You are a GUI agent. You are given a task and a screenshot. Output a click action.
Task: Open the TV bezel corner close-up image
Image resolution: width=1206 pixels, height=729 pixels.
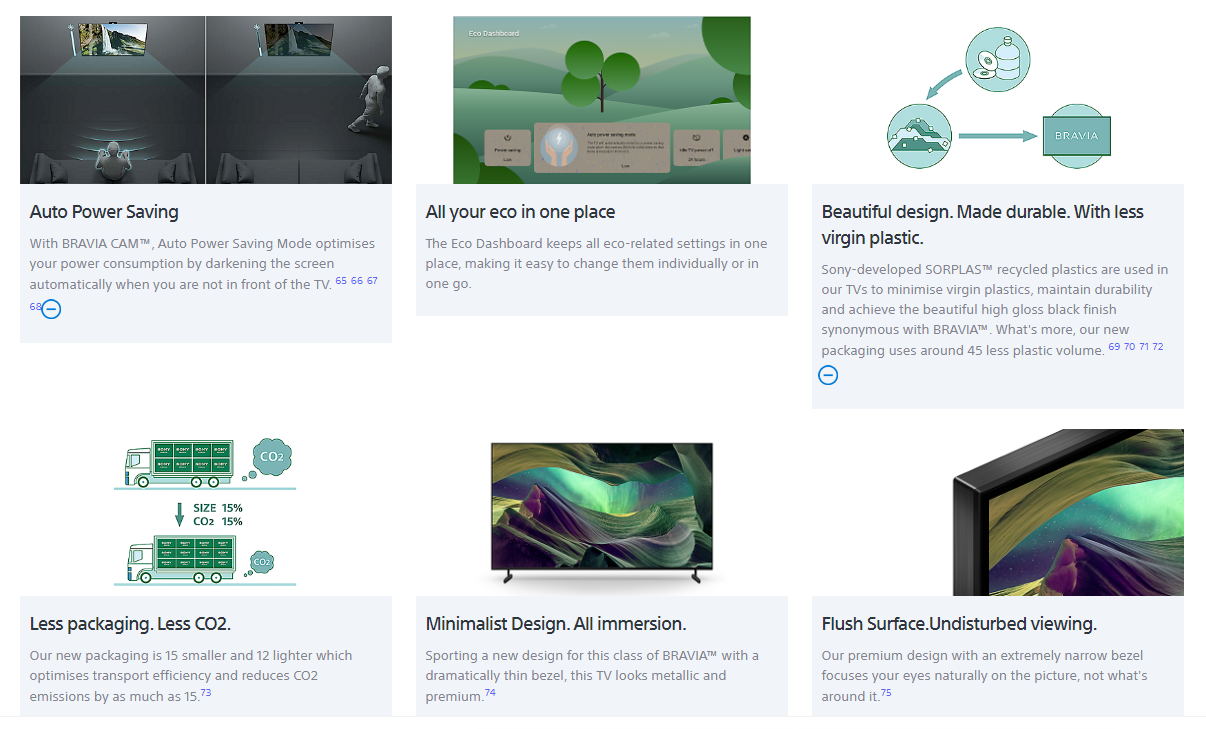point(1067,512)
